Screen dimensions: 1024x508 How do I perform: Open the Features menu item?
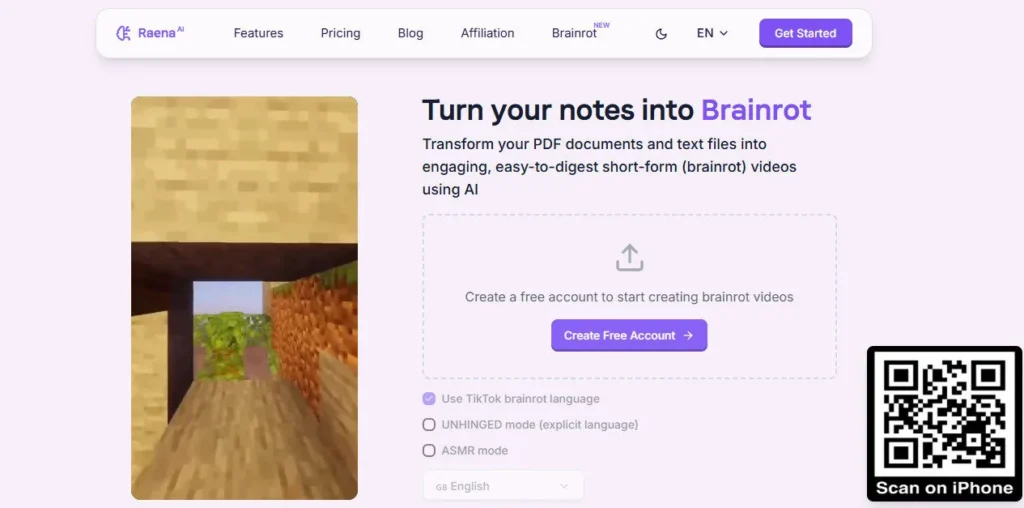tap(259, 33)
